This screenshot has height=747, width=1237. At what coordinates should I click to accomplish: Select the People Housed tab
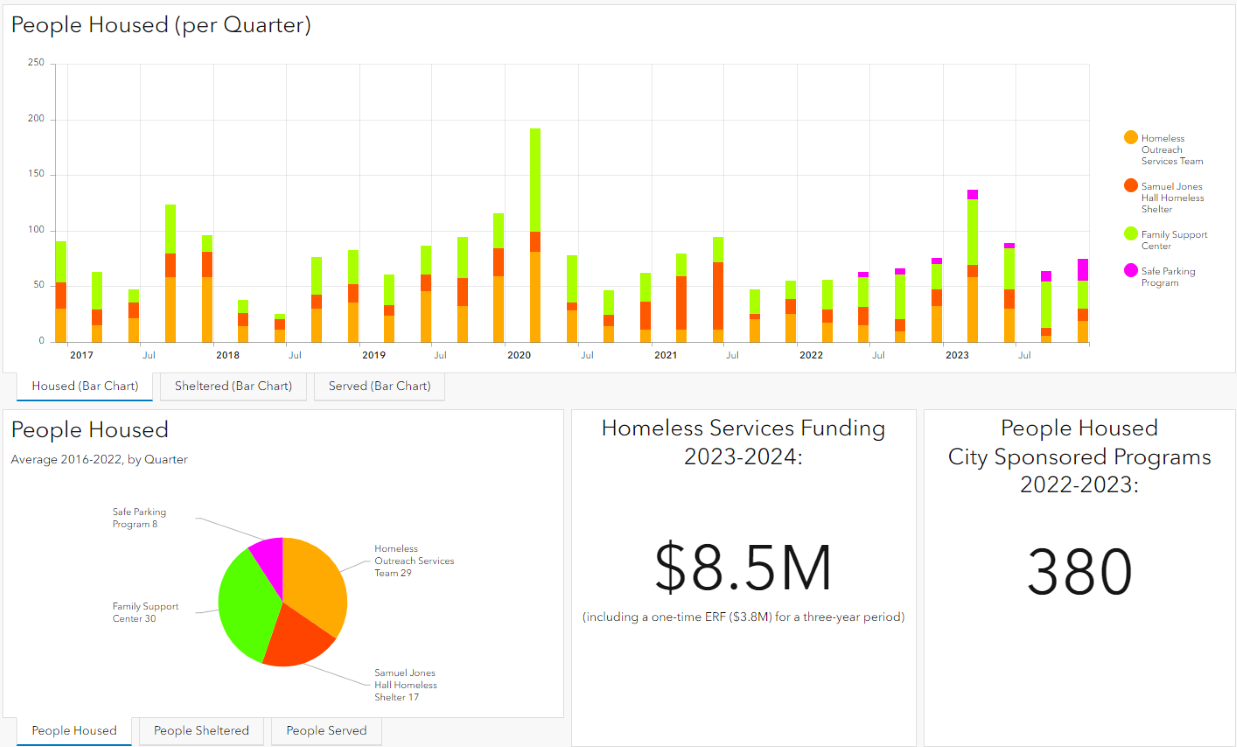coord(74,731)
